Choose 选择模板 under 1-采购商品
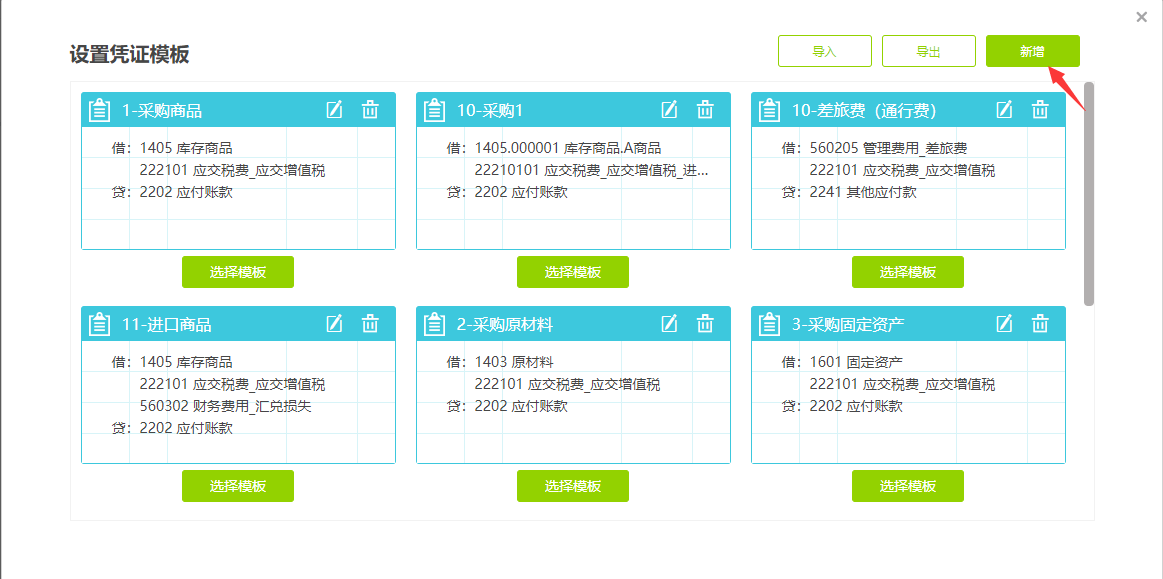Image resolution: width=1163 pixels, height=579 pixels. click(x=238, y=272)
